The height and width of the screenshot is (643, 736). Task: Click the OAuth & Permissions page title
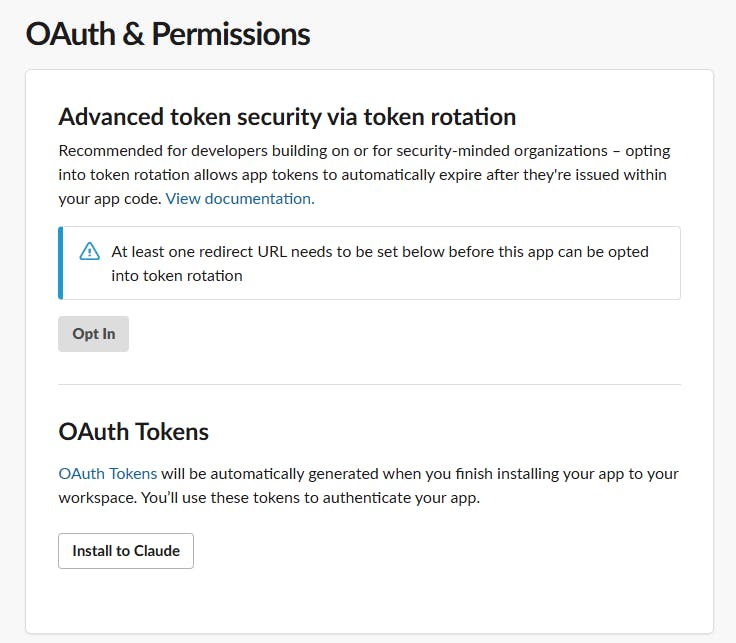[168, 34]
